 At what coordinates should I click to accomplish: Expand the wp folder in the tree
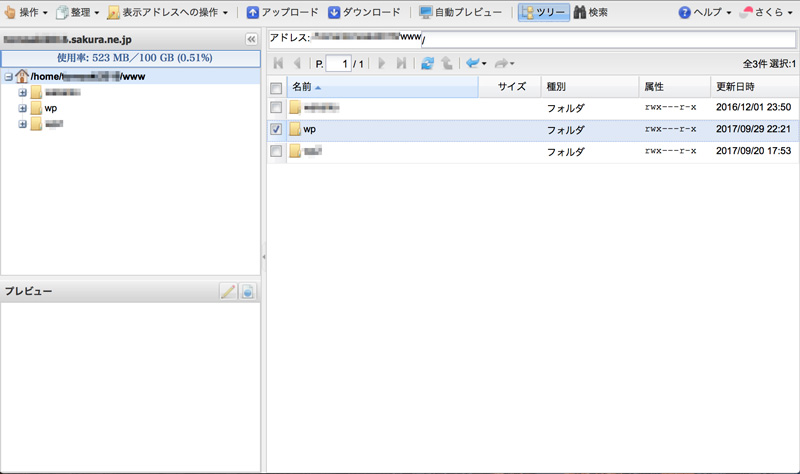tap(22, 108)
